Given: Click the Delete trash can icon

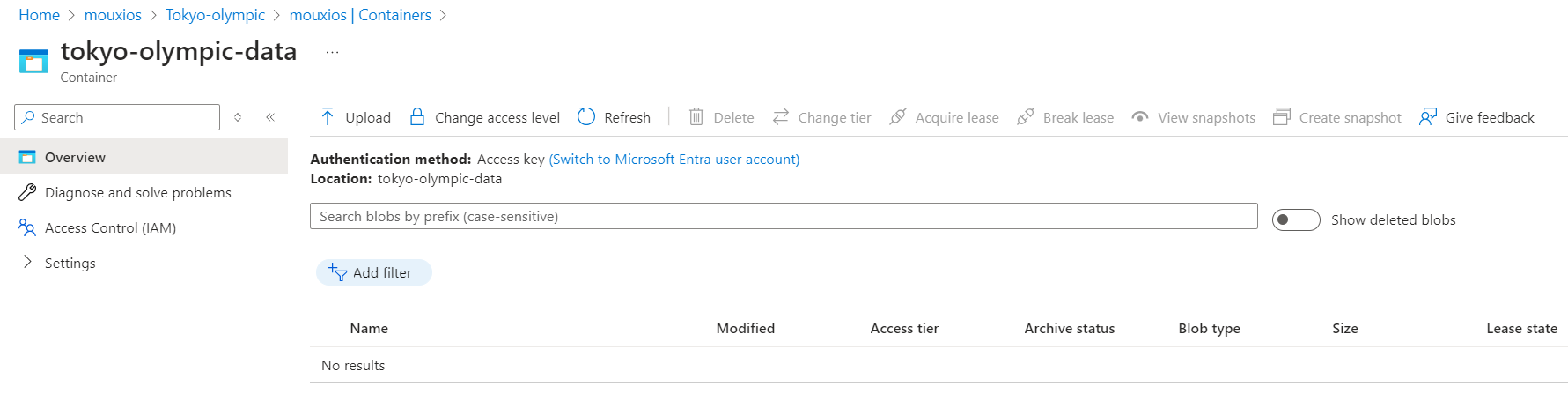Looking at the screenshot, I should pyautogui.click(x=696, y=116).
